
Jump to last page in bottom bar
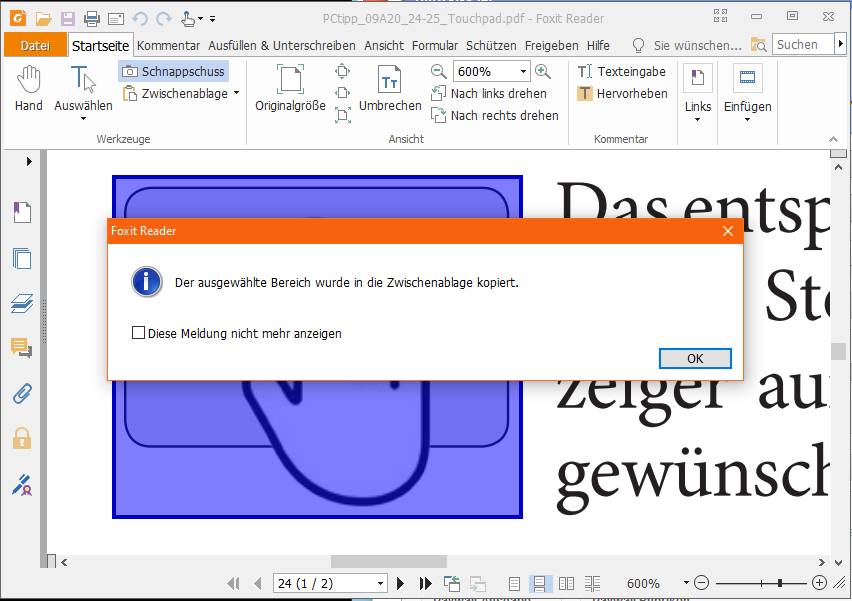pos(425,584)
